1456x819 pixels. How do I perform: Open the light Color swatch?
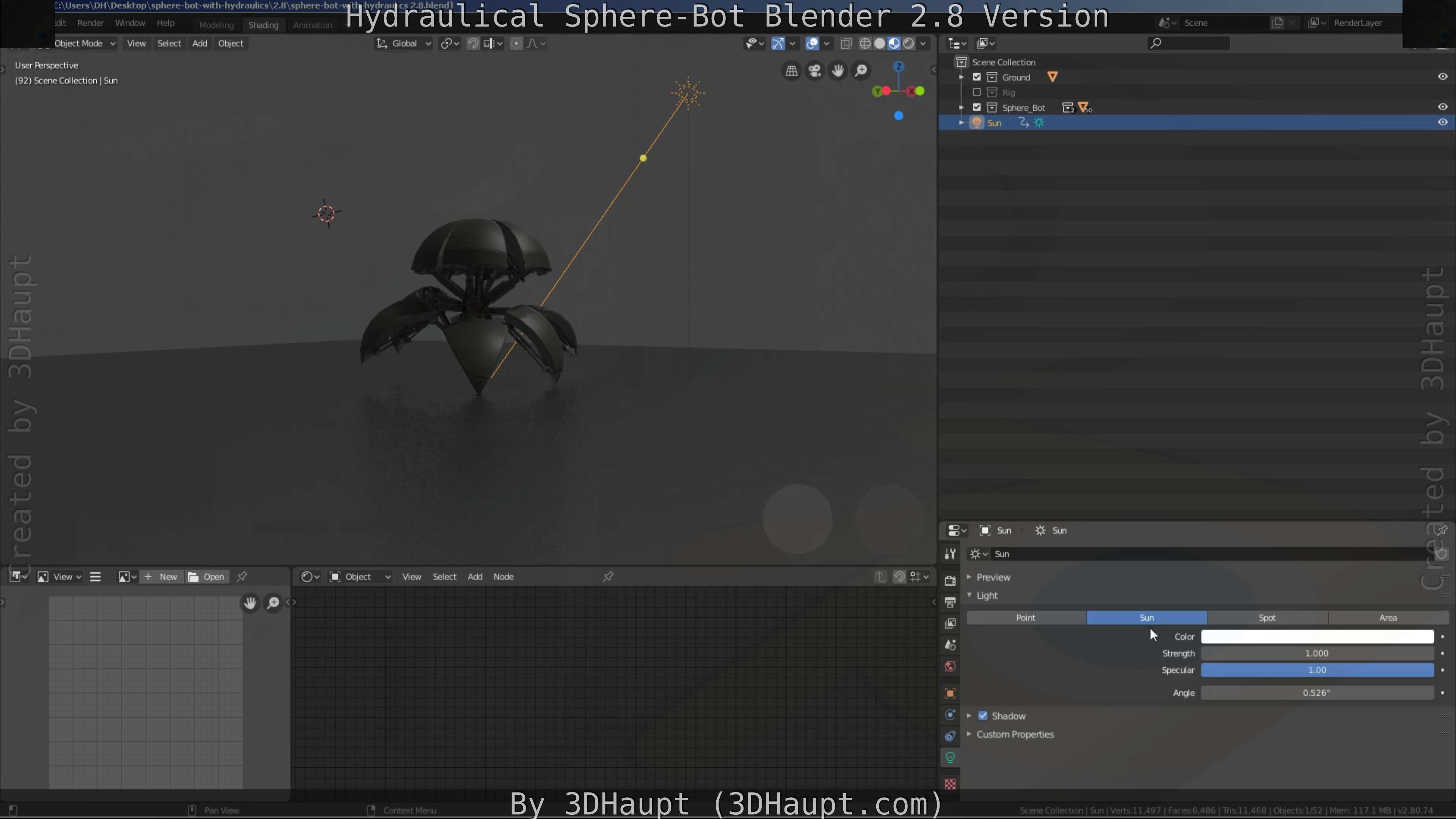pos(1317,637)
